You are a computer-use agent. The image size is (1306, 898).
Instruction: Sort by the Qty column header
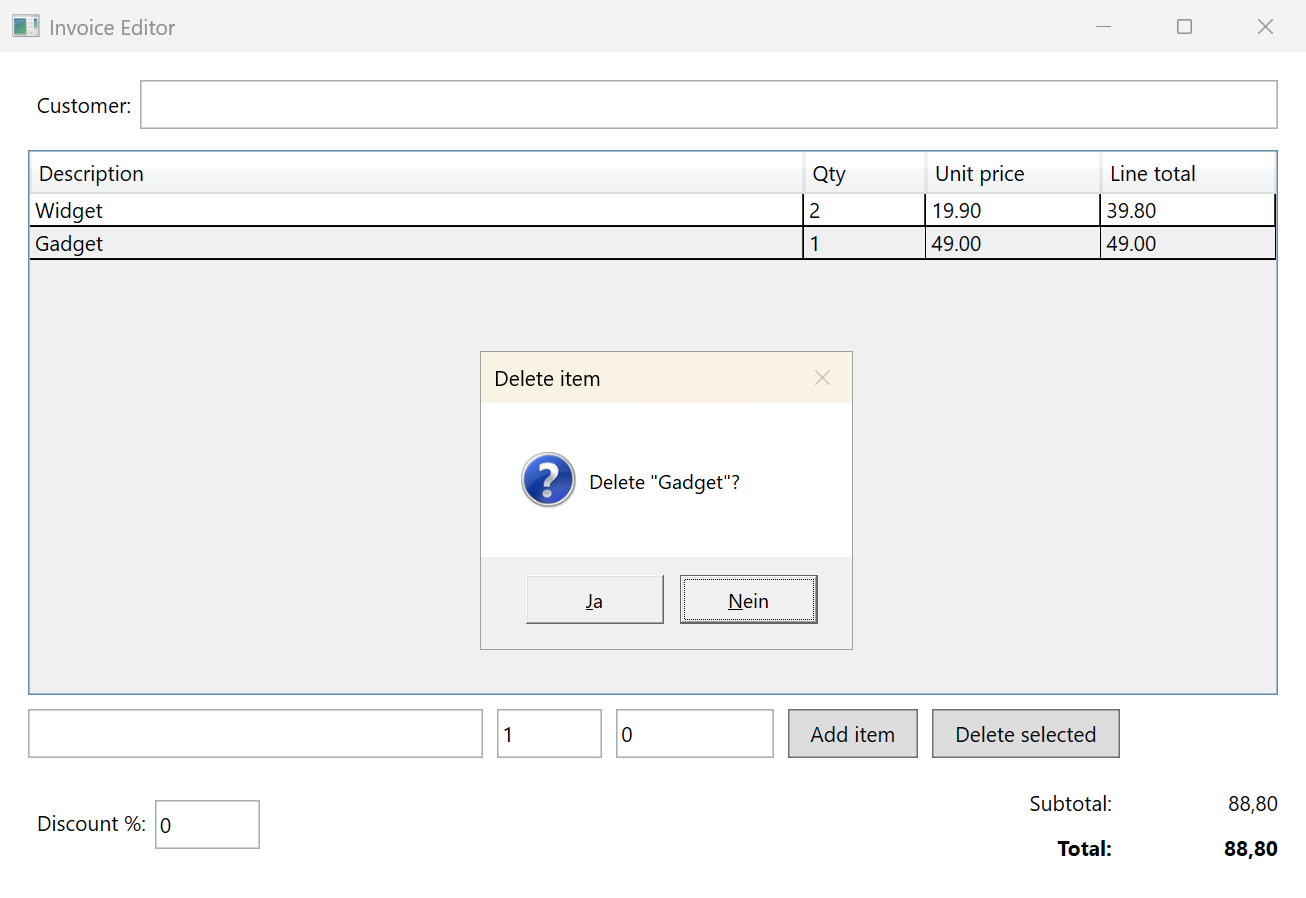click(x=865, y=173)
